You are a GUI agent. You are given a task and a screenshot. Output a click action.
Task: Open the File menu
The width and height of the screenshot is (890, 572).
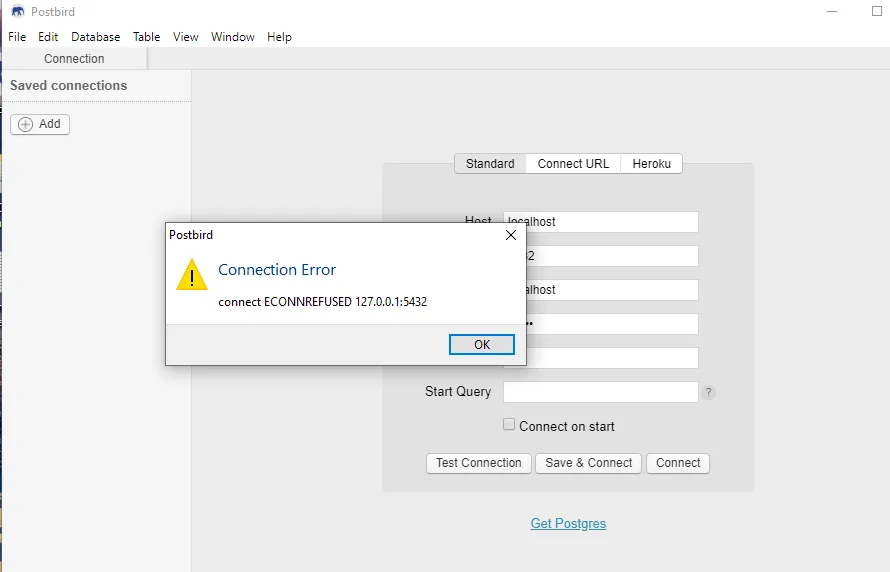(x=17, y=37)
